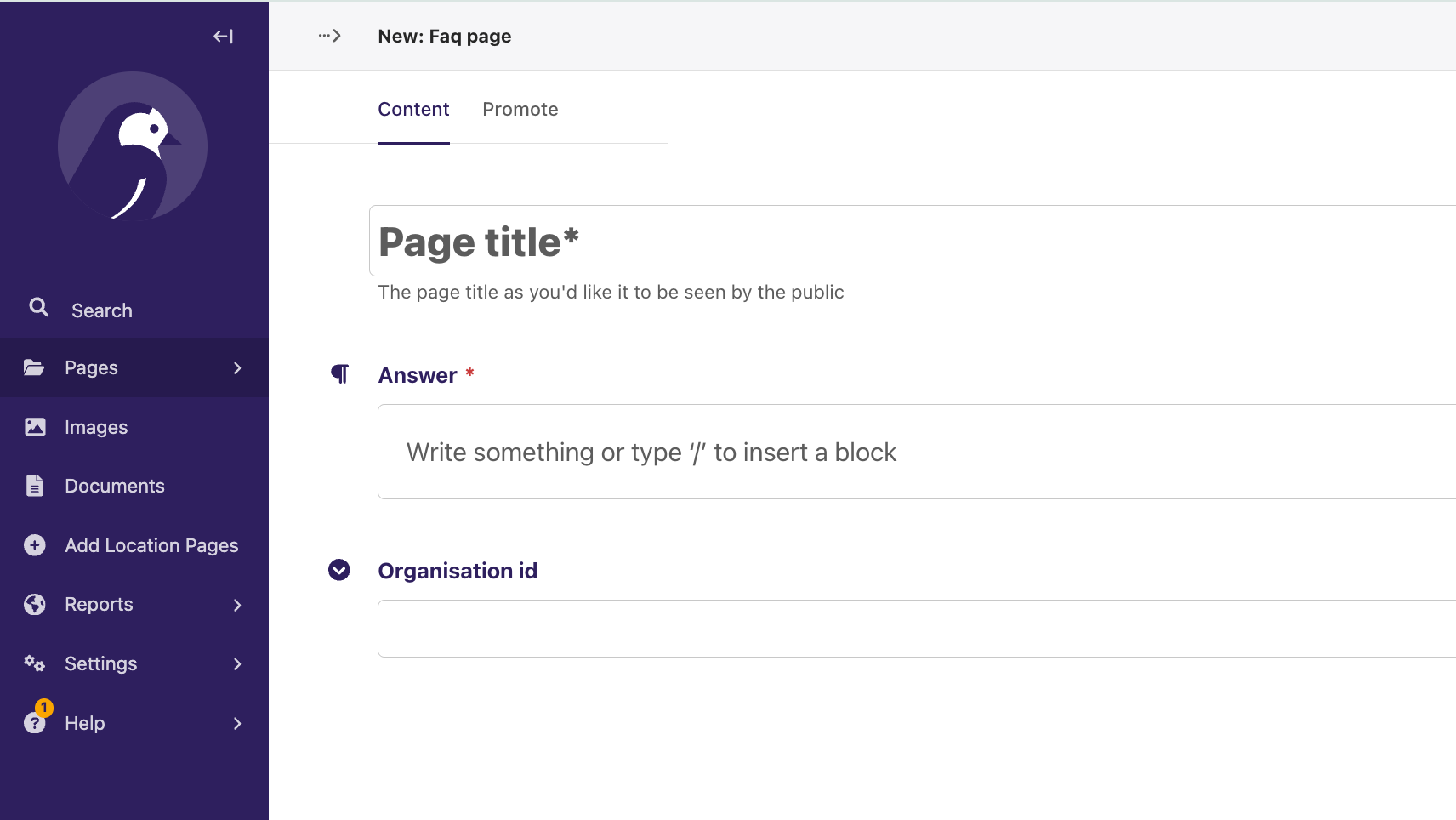Click the Images picture icon

35,427
